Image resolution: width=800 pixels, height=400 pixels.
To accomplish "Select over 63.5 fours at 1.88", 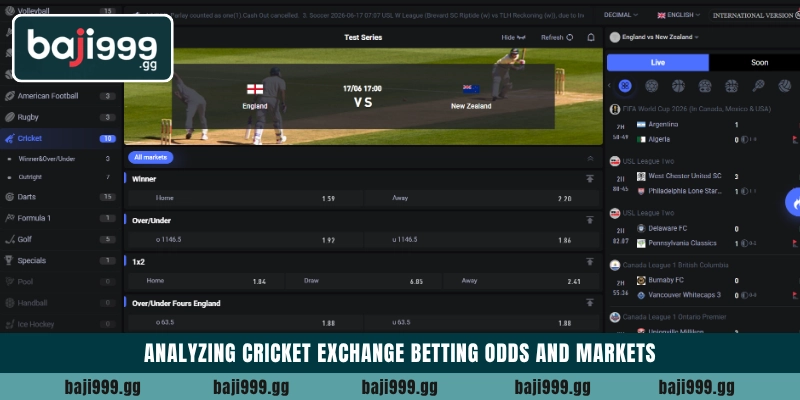I will (245, 323).
